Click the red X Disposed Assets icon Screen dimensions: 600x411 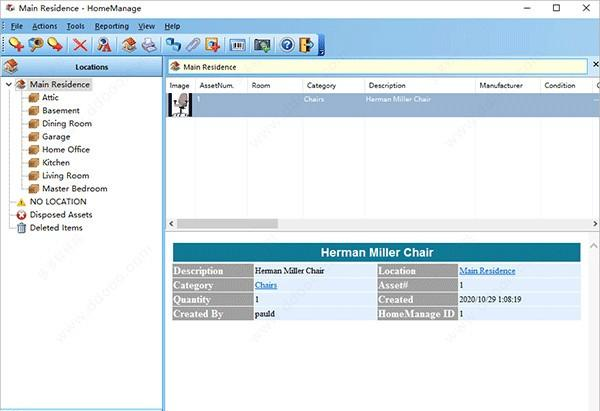coord(21,215)
